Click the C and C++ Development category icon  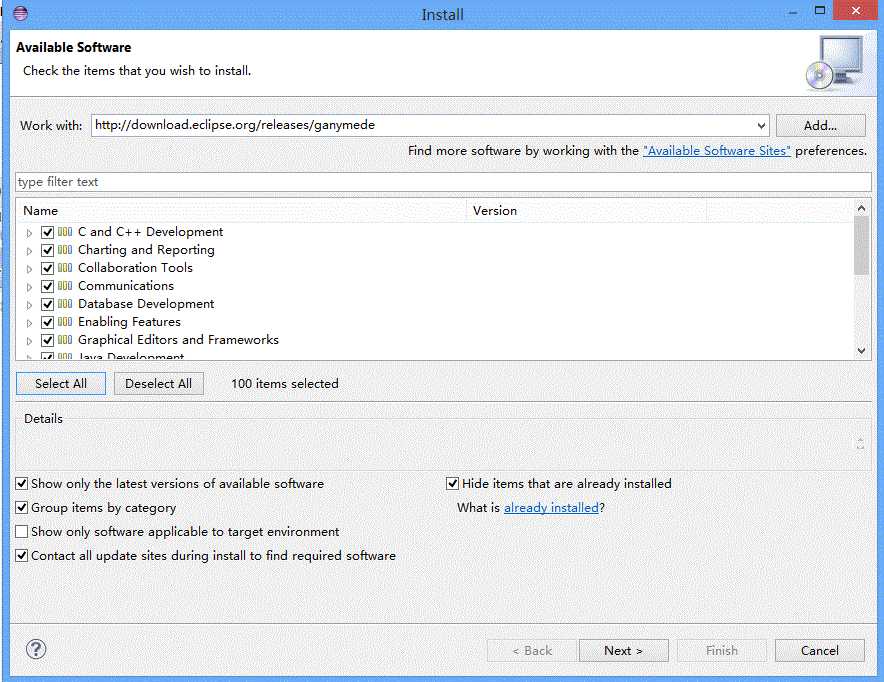pyautogui.click(x=65, y=232)
